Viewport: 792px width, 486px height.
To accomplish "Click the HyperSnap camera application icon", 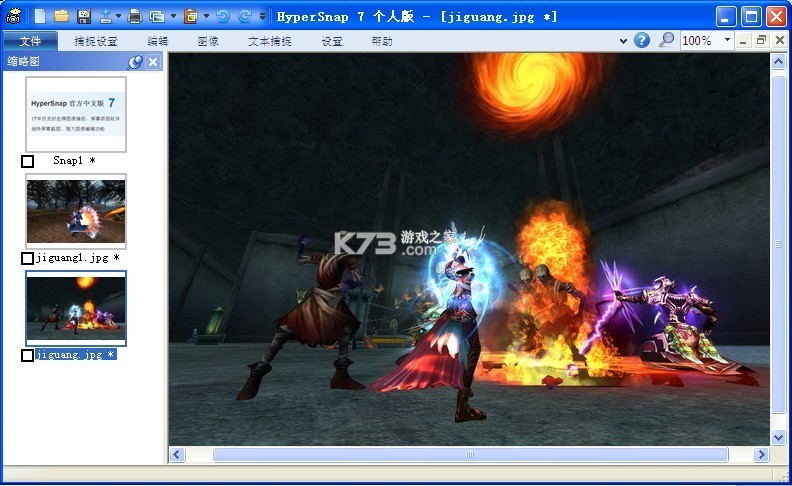I will pyautogui.click(x=13, y=16).
